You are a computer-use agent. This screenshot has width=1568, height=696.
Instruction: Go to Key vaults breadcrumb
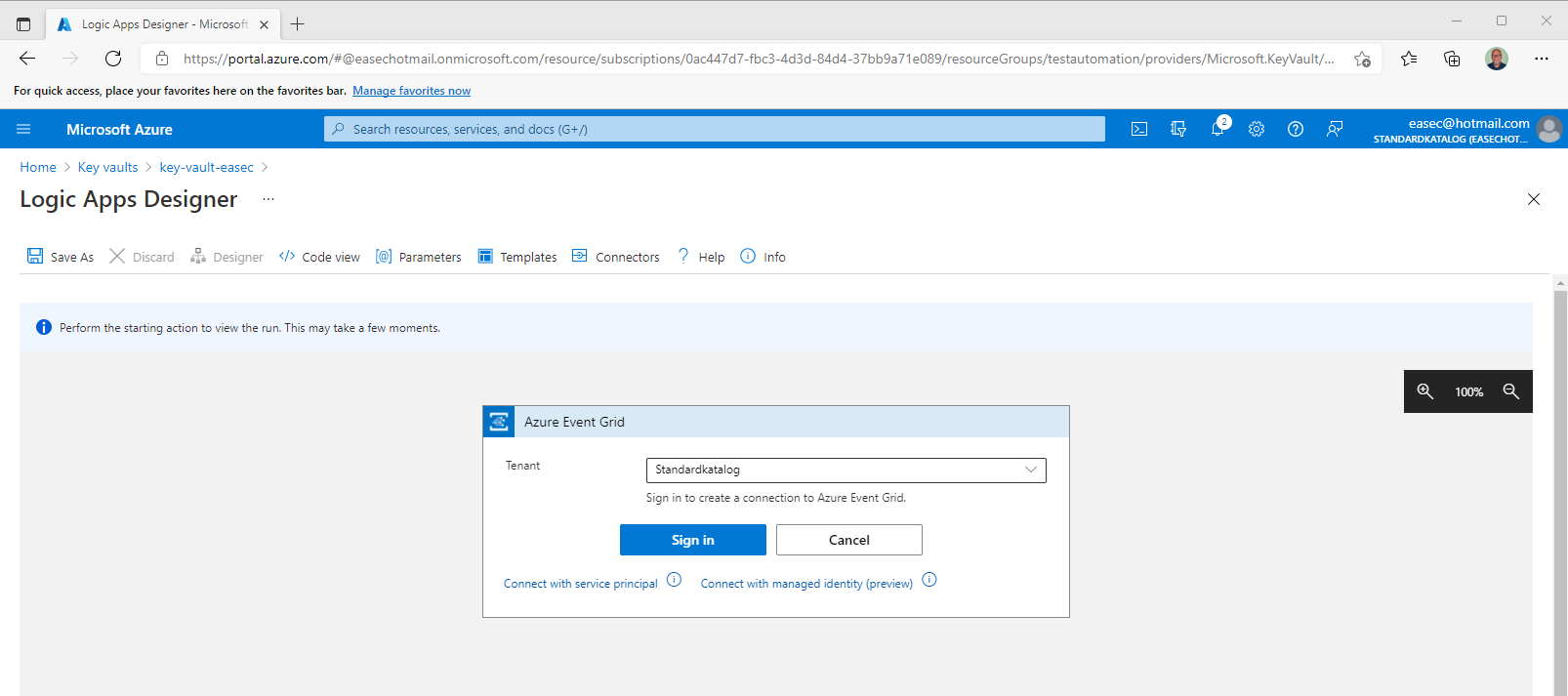click(107, 167)
